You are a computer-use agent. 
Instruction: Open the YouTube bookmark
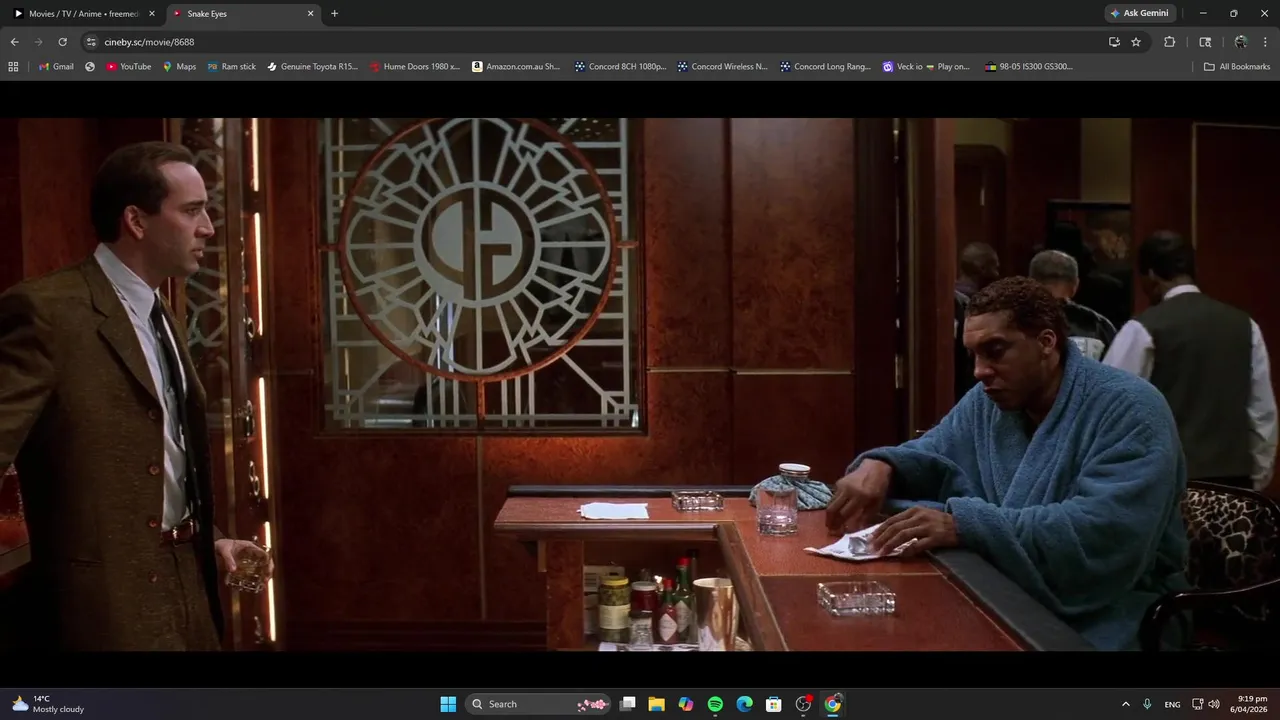click(128, 67)
